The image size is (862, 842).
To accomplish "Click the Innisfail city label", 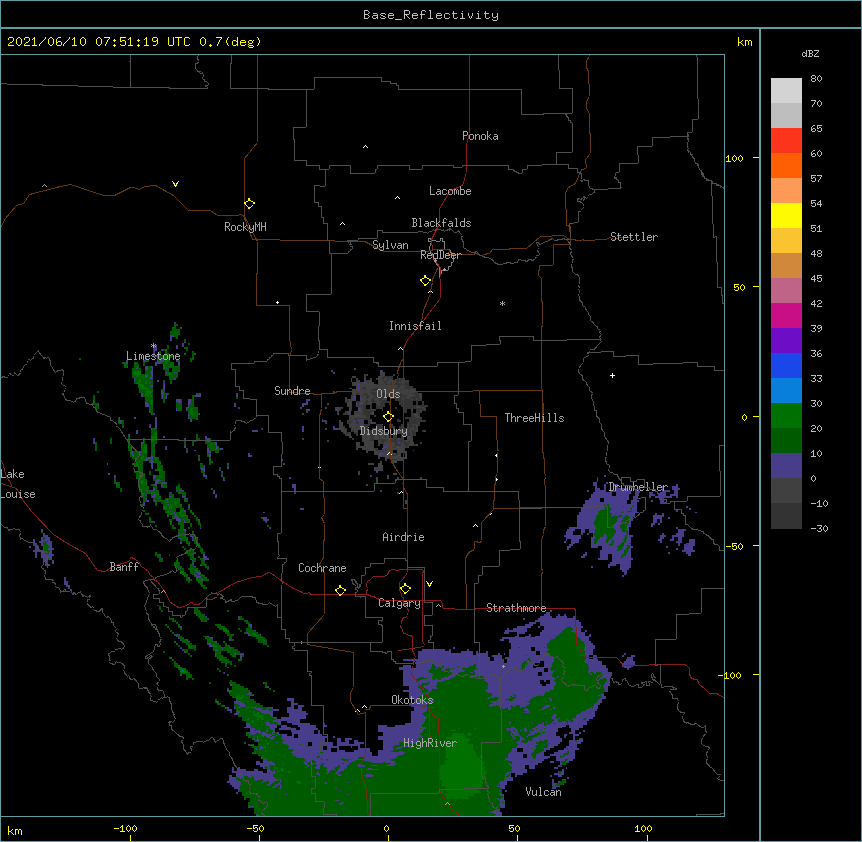I will (415, 326).
